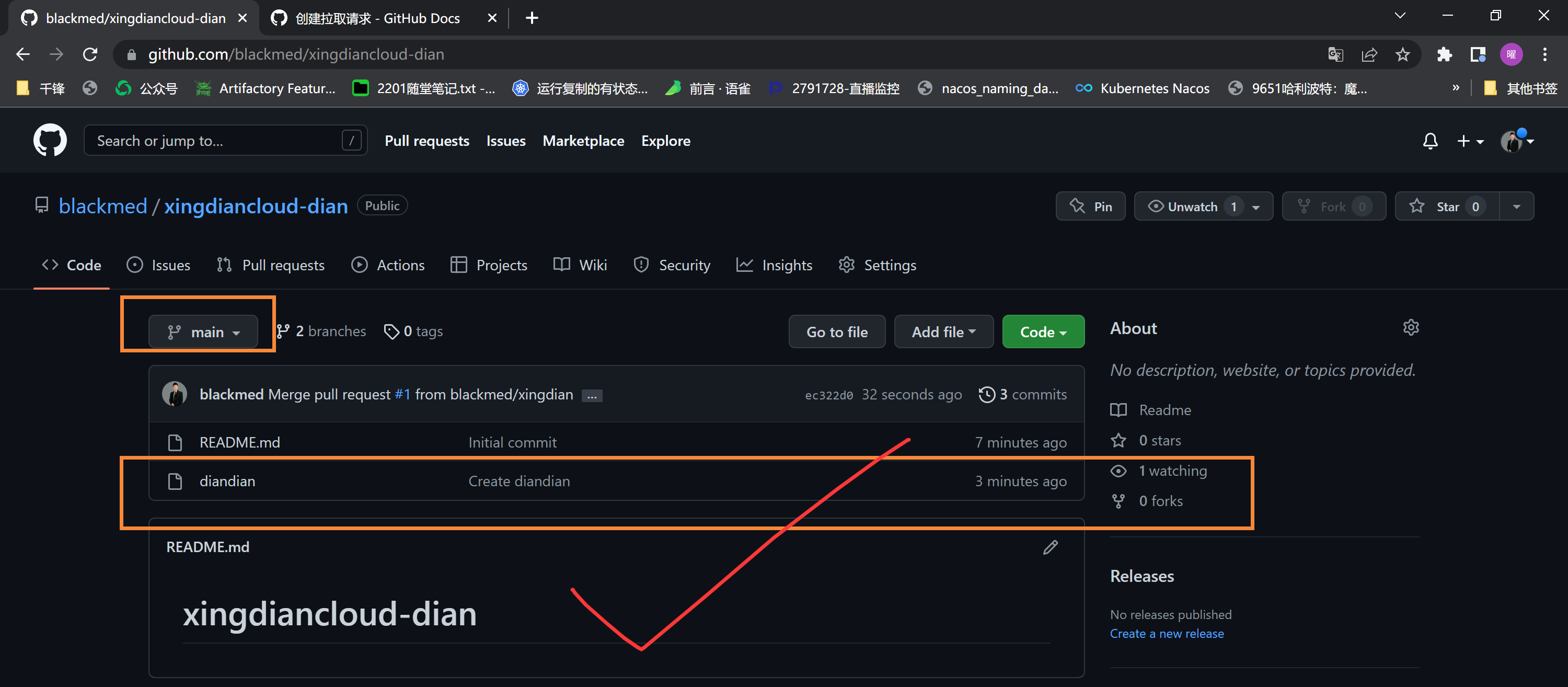The height and width of the screenshot is (687, 1568).
Task: Expand the Unwatch options caret
Action: 1256,207
